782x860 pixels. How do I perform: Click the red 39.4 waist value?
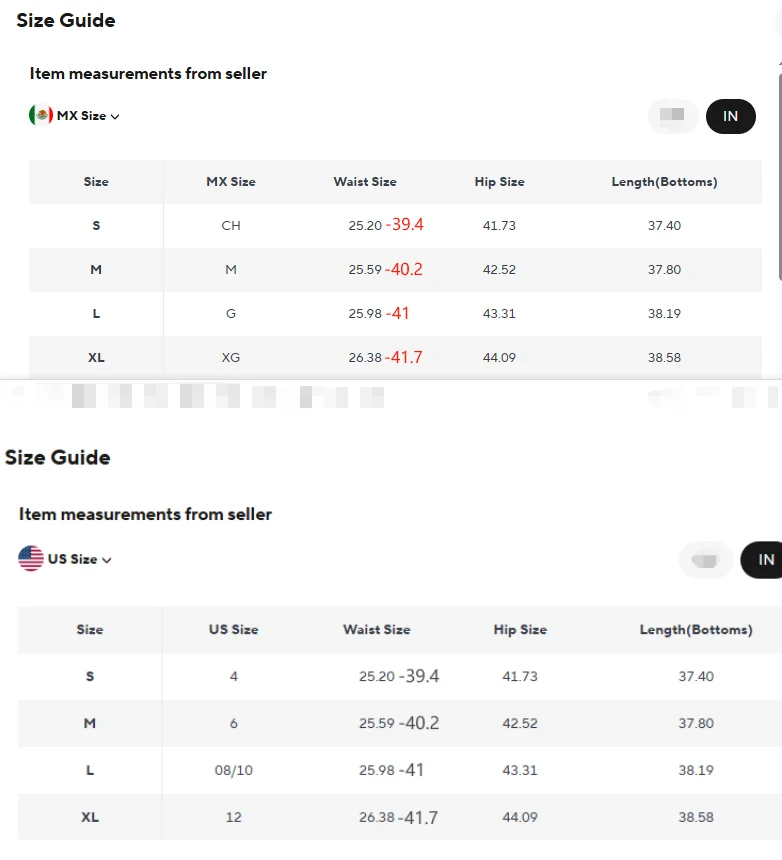[405, 224]
